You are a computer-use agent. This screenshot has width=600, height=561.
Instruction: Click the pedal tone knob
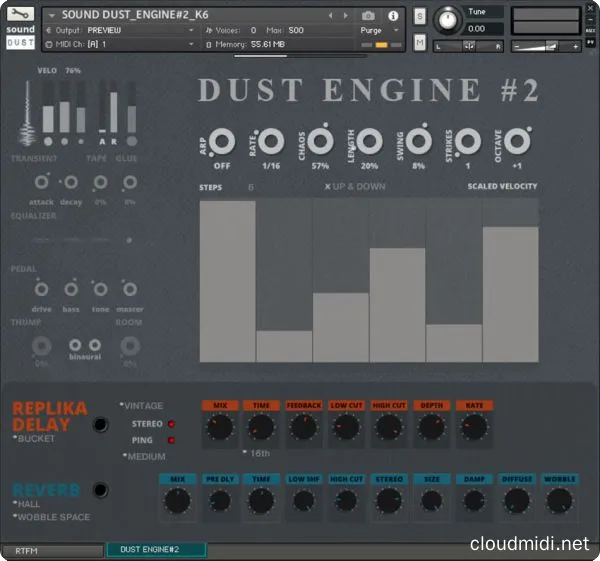pyautogui.click(x=100, y=289)
